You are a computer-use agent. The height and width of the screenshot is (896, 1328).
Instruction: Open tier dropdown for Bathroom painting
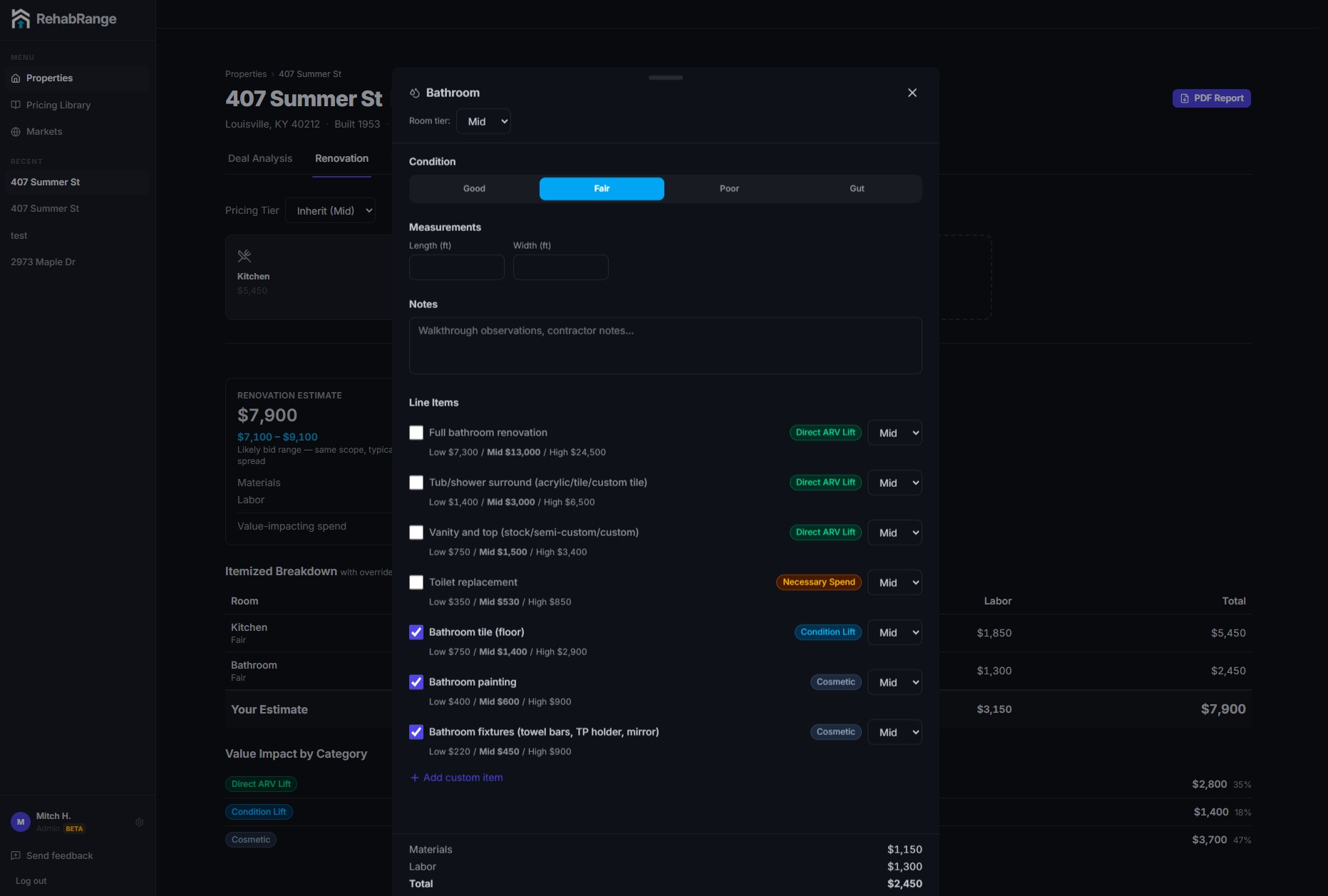pos(895,682)
